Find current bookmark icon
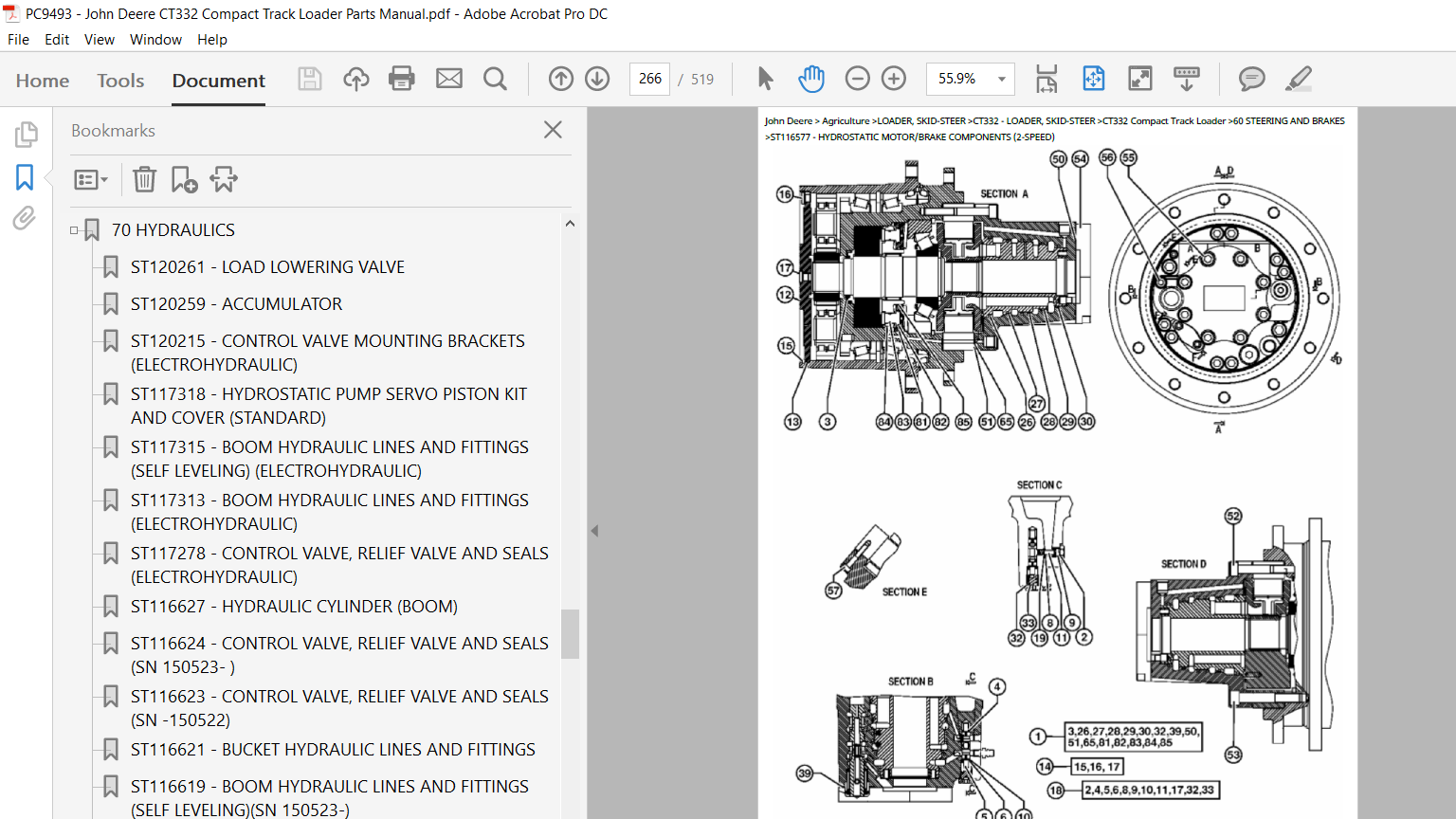The height and width of the screenshot is (819, 1456). (x=225, y=179)
